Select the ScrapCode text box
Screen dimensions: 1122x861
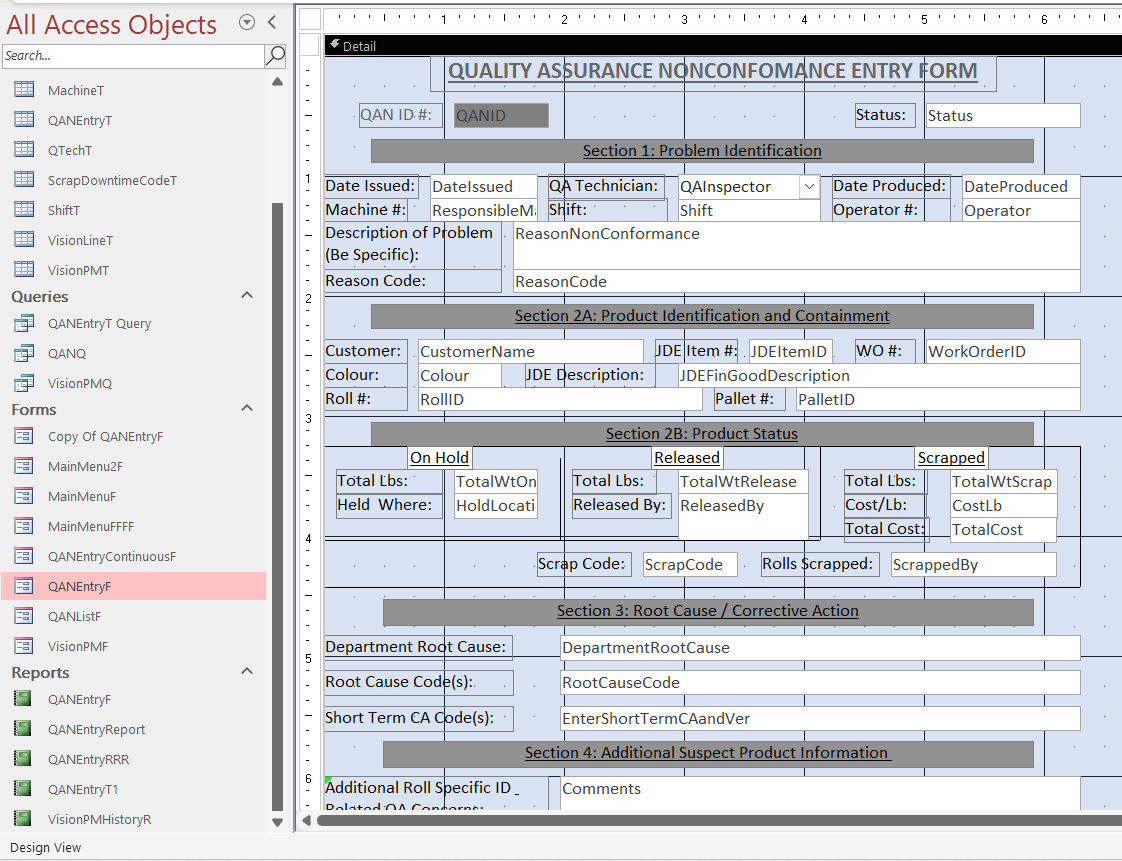point(690,565)
